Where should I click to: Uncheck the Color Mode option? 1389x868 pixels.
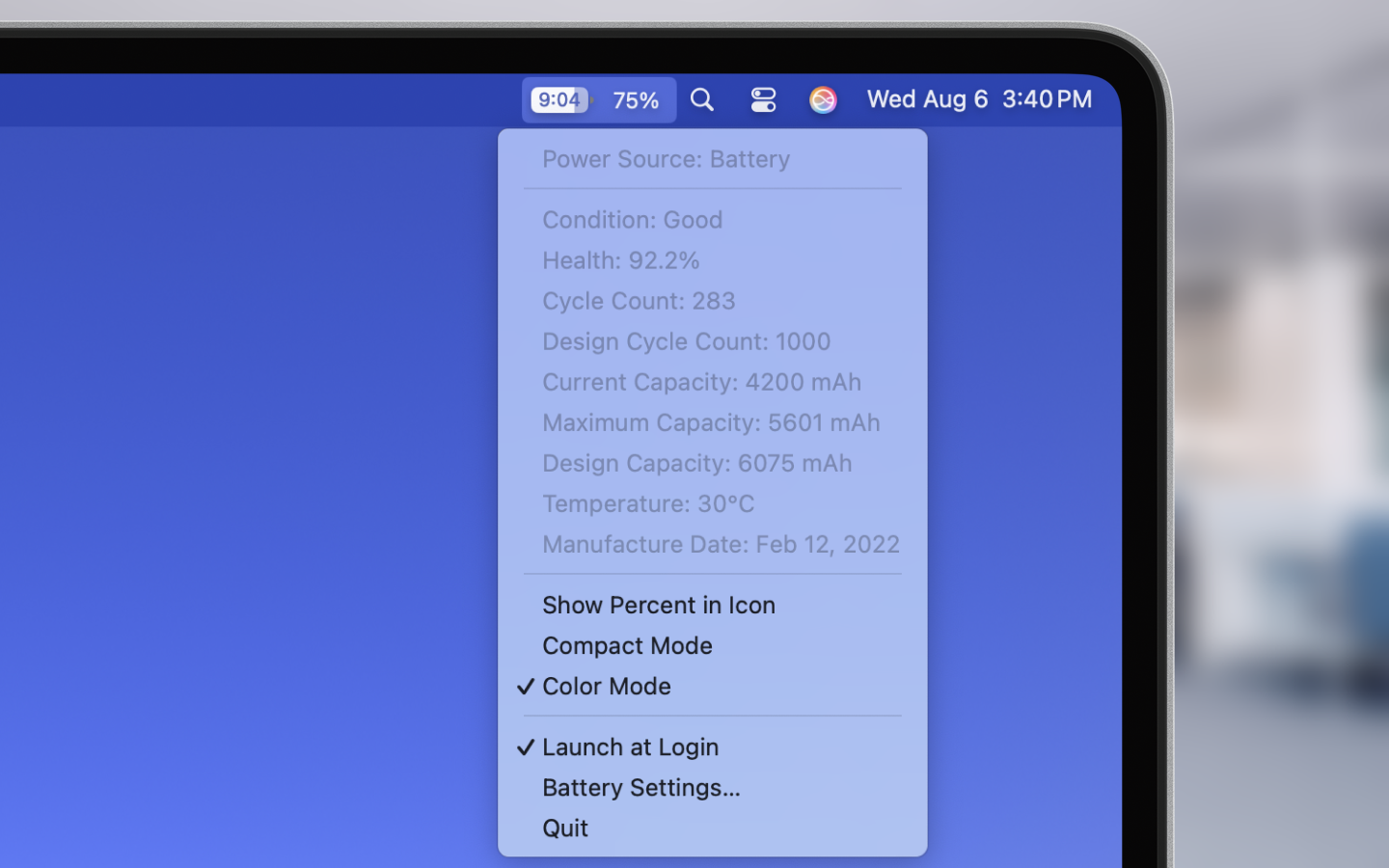coord(607,687)
